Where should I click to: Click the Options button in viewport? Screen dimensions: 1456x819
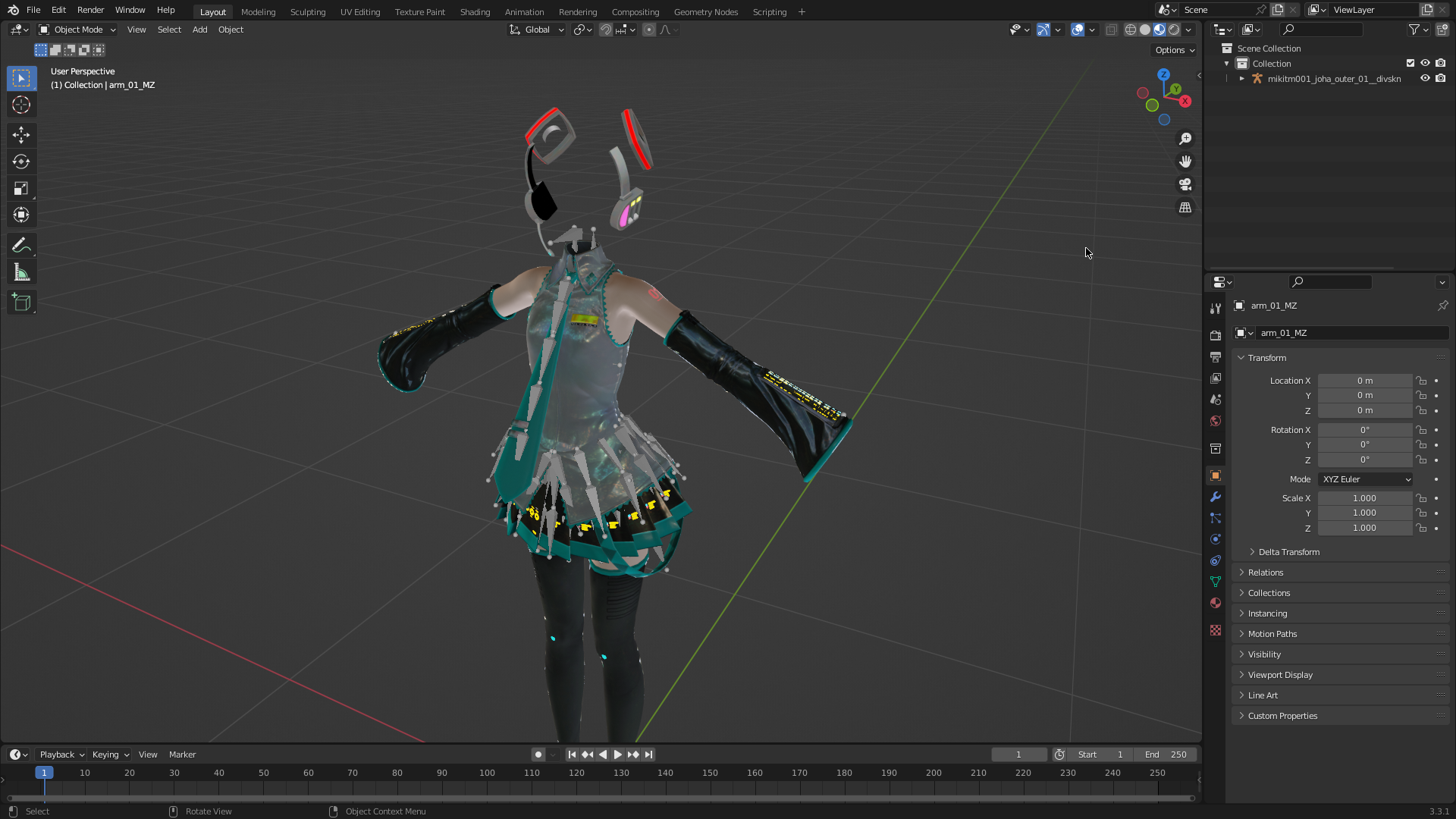point(1174,50)
